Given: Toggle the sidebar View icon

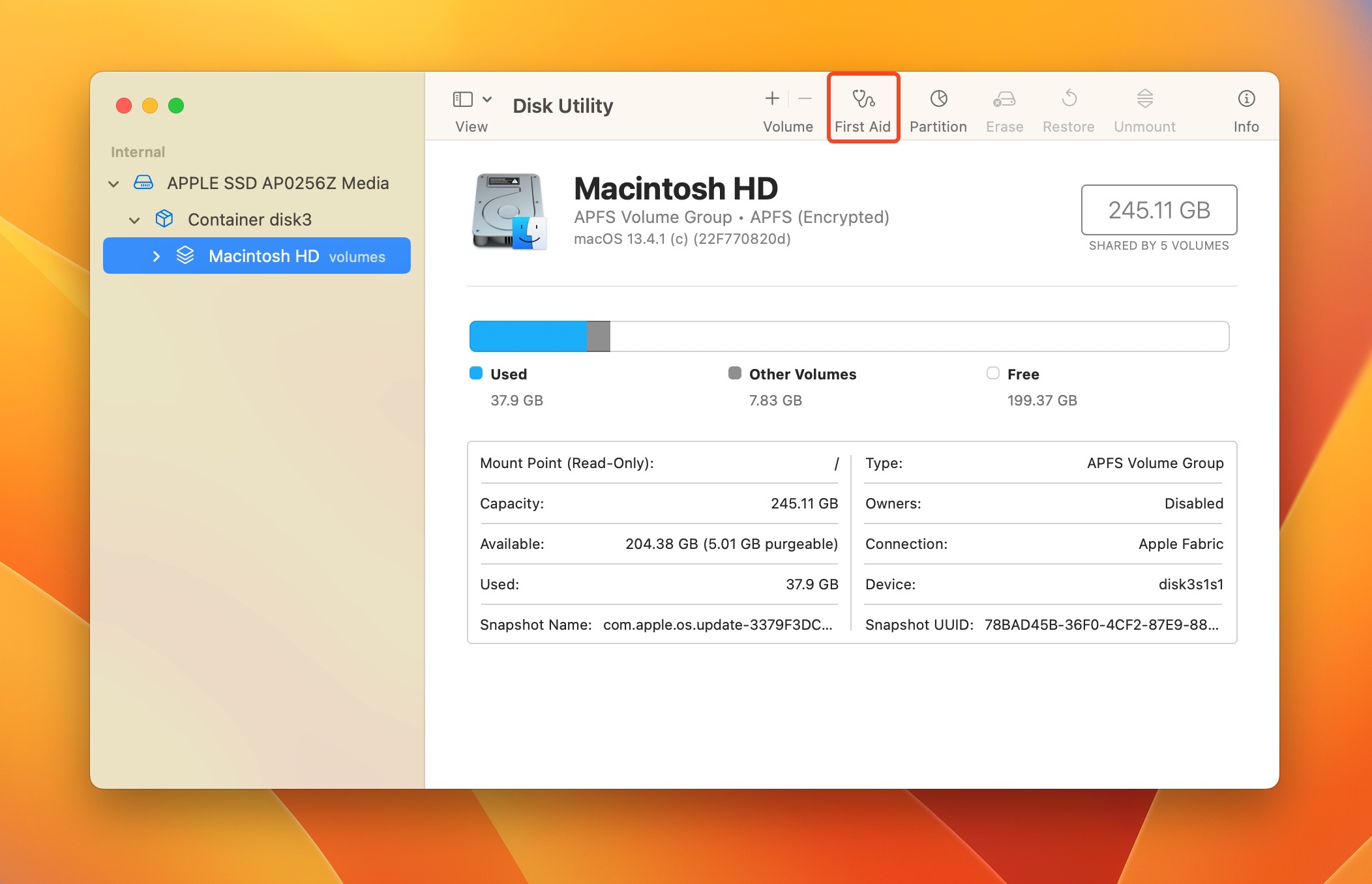Looking at the screenshot, I should point(463,99).
